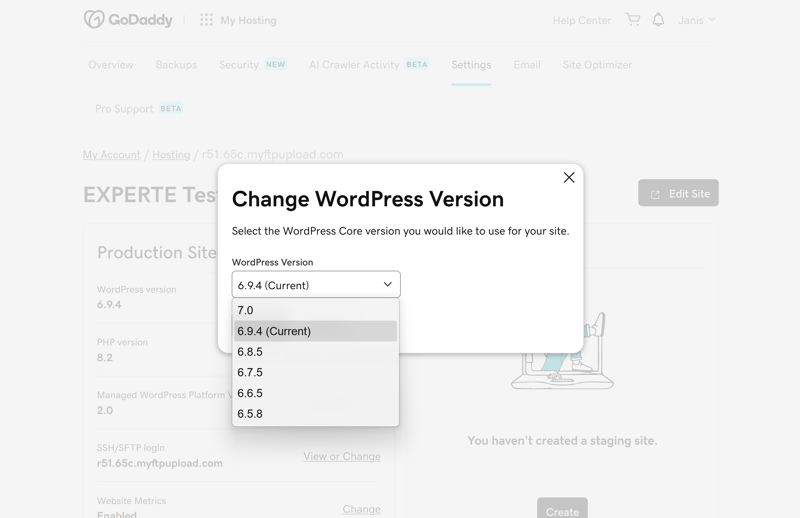800x518 pixels.
Task: Open the apps grid icon
Action: pos(206,20)
